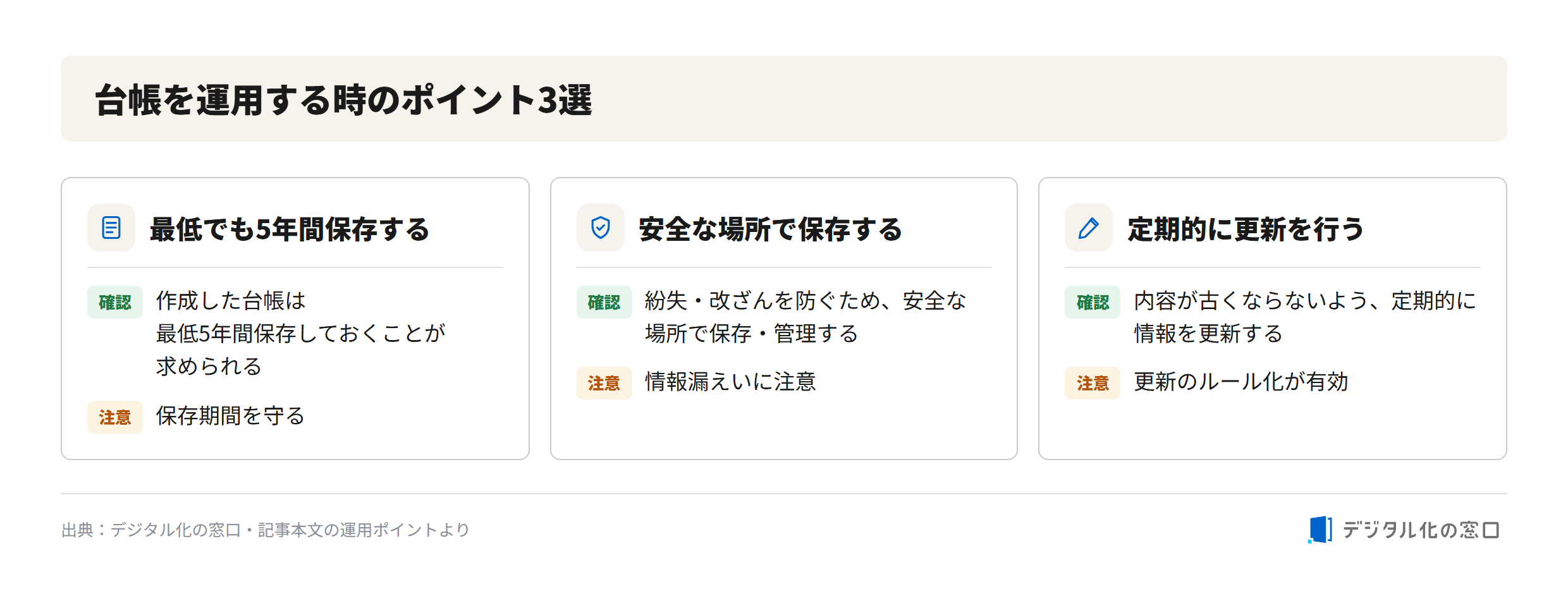Click the text 内容が古くならないよう、定期的に
This screenshot has width=1568, height=603.
[x=1305, y=301]
